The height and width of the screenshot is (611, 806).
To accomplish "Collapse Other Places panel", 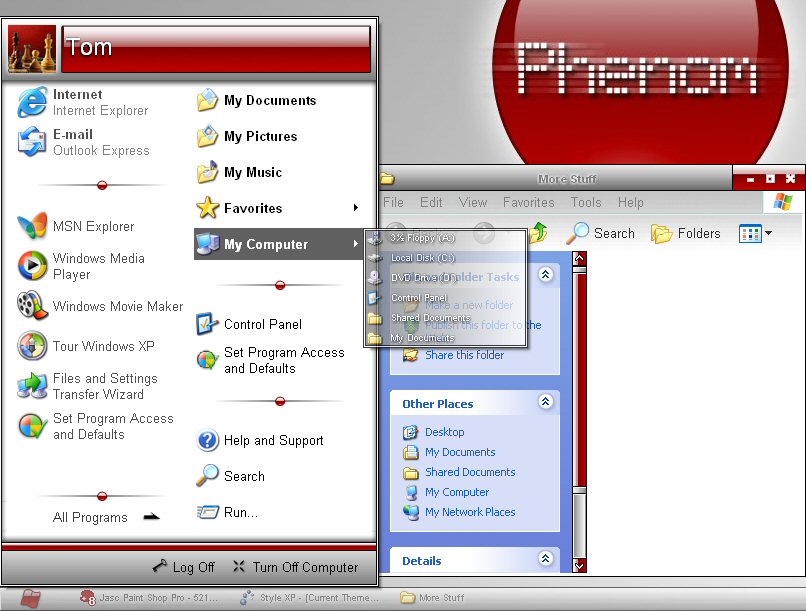I will [545, 401].
